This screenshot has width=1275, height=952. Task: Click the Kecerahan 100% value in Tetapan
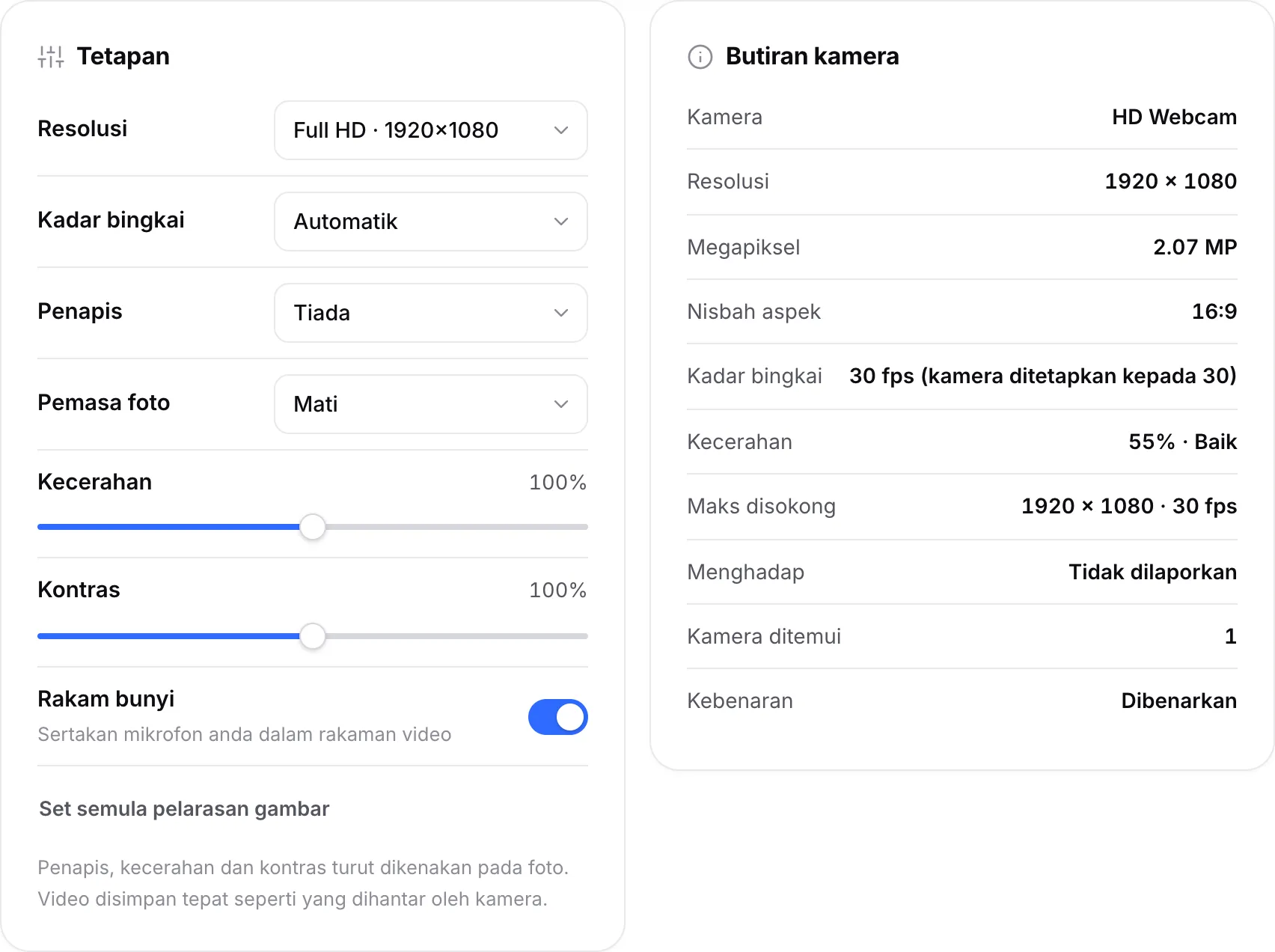(x=557, y=482)
